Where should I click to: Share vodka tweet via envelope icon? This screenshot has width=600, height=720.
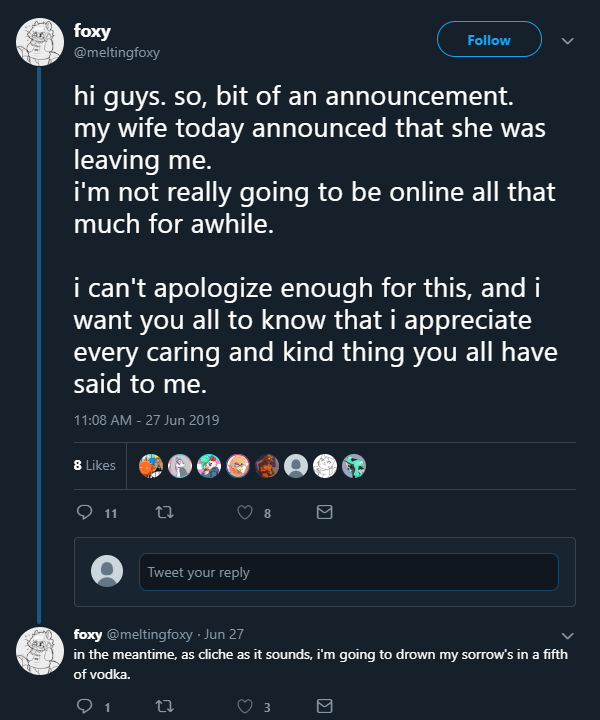[x=324, y=707]
